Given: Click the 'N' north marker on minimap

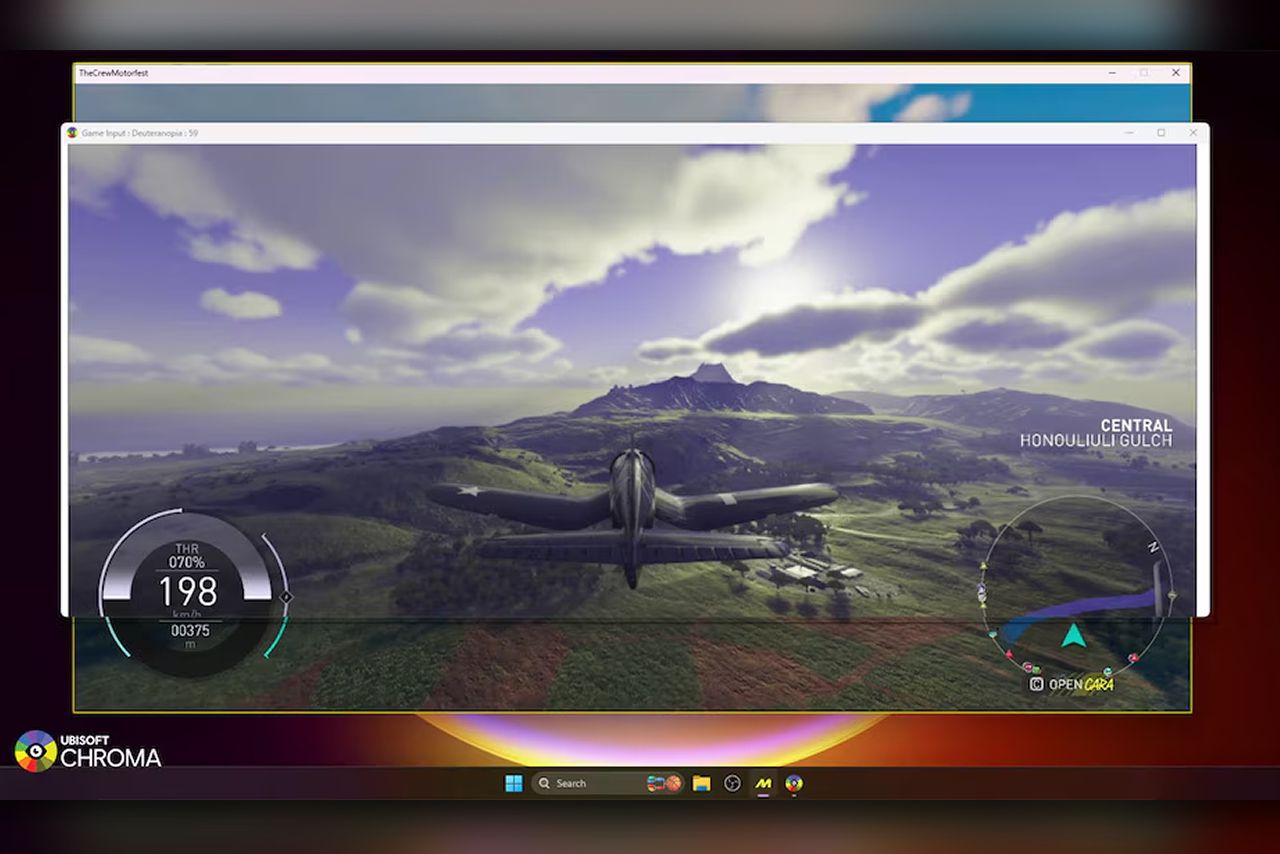Looking at the screenshot, I should tap(1153, 547).
